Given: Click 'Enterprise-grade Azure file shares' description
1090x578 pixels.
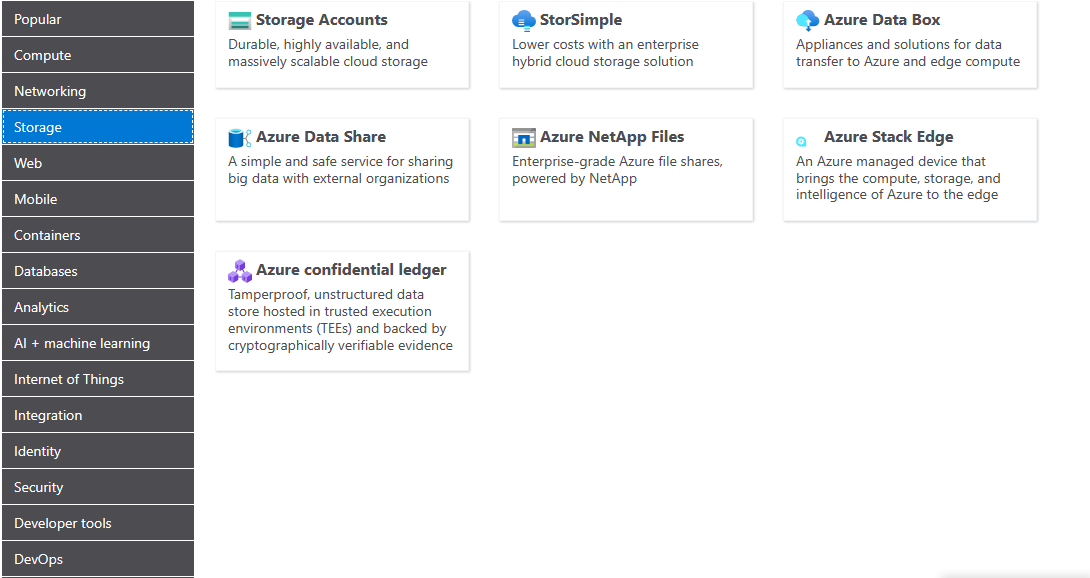Looking at the screenshot, I should click(617, 170).
